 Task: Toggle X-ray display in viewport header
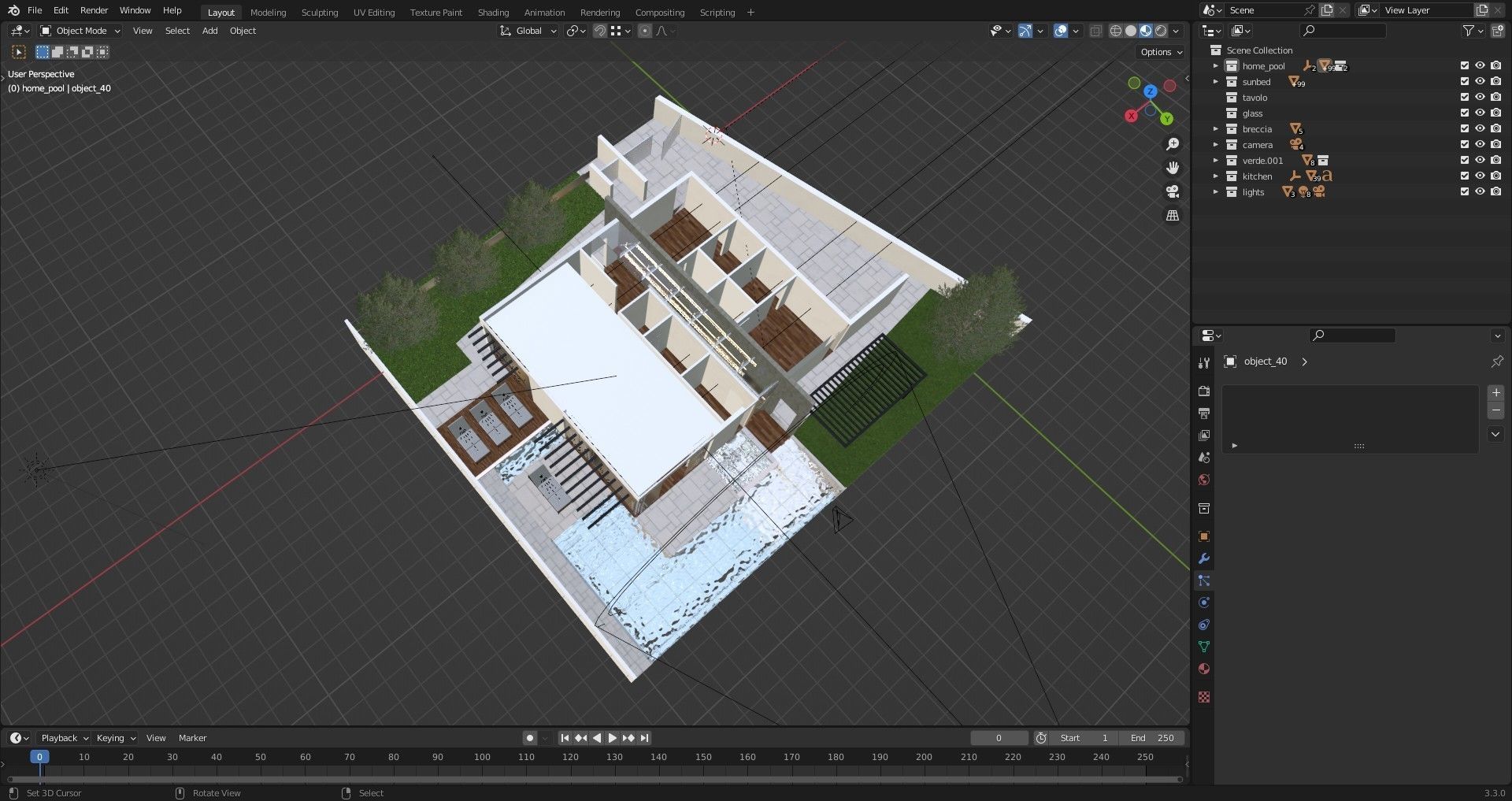click(x=1095, y=31)
